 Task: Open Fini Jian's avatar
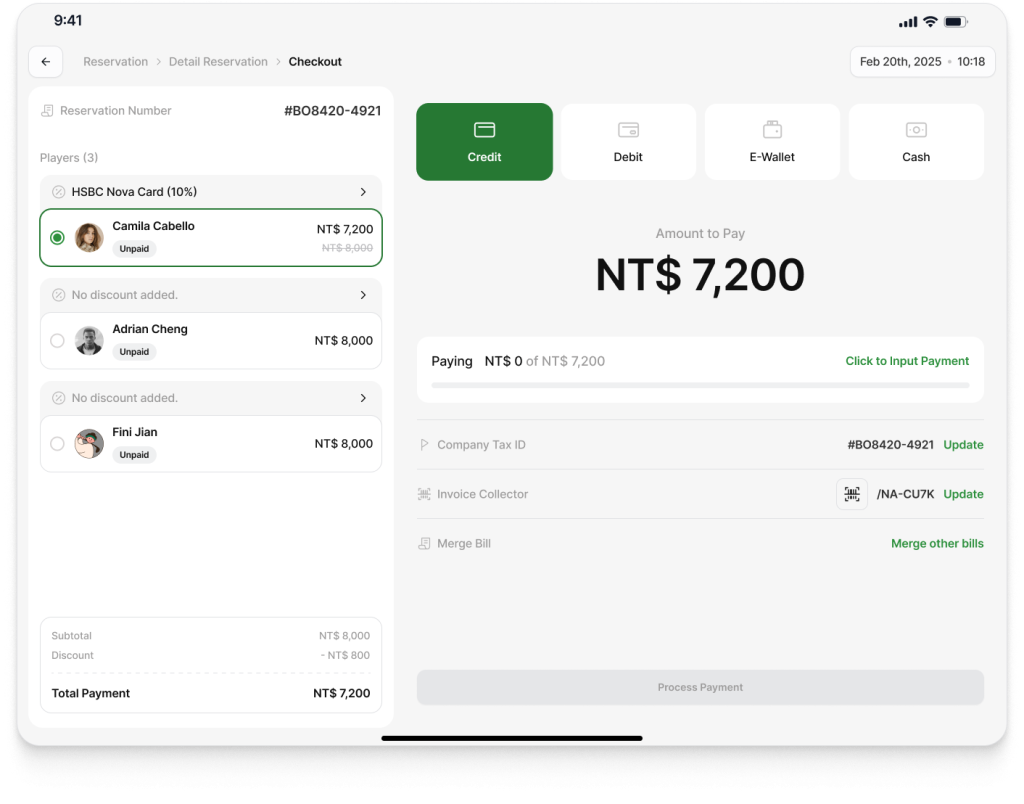(x=89, y=443)
